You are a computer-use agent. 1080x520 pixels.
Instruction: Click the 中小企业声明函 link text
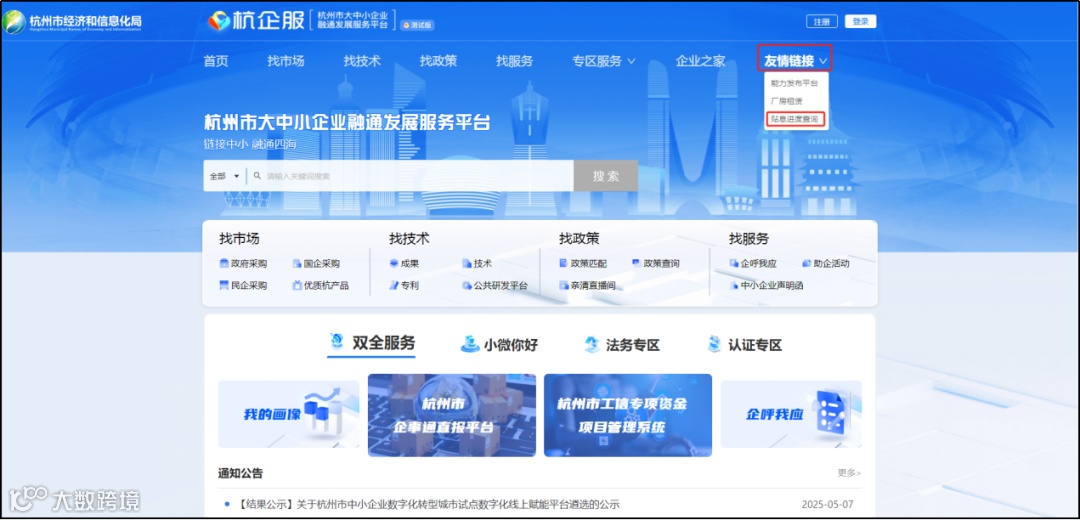[x=772, y=285]
